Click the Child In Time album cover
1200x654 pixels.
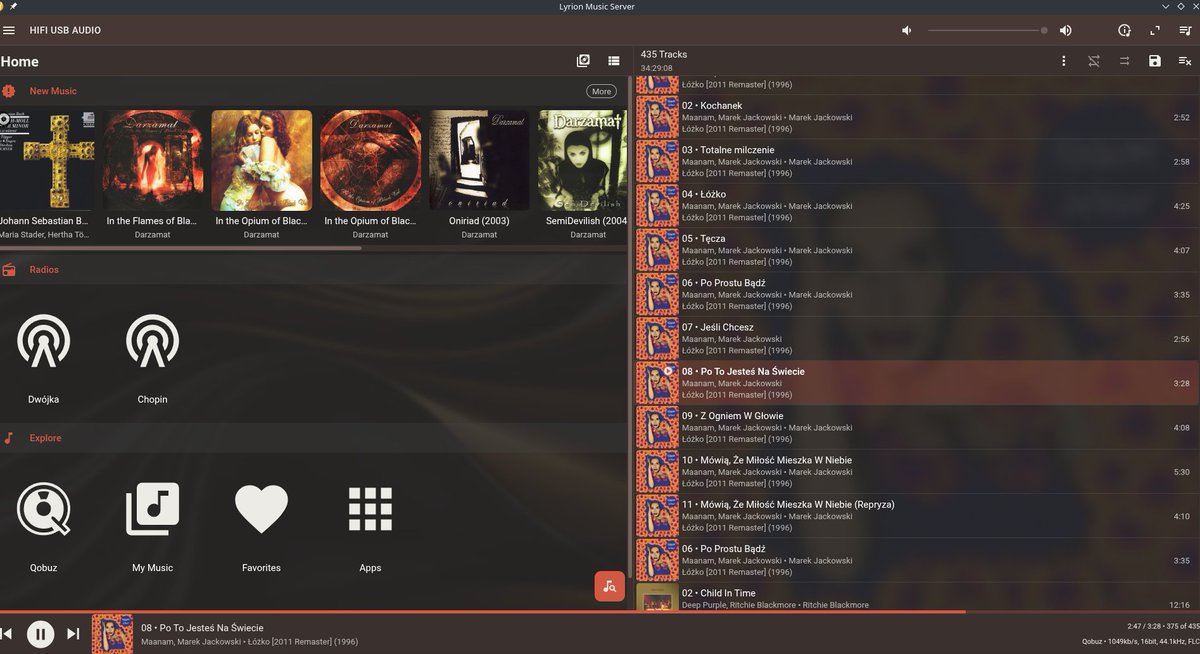(657, 597)
